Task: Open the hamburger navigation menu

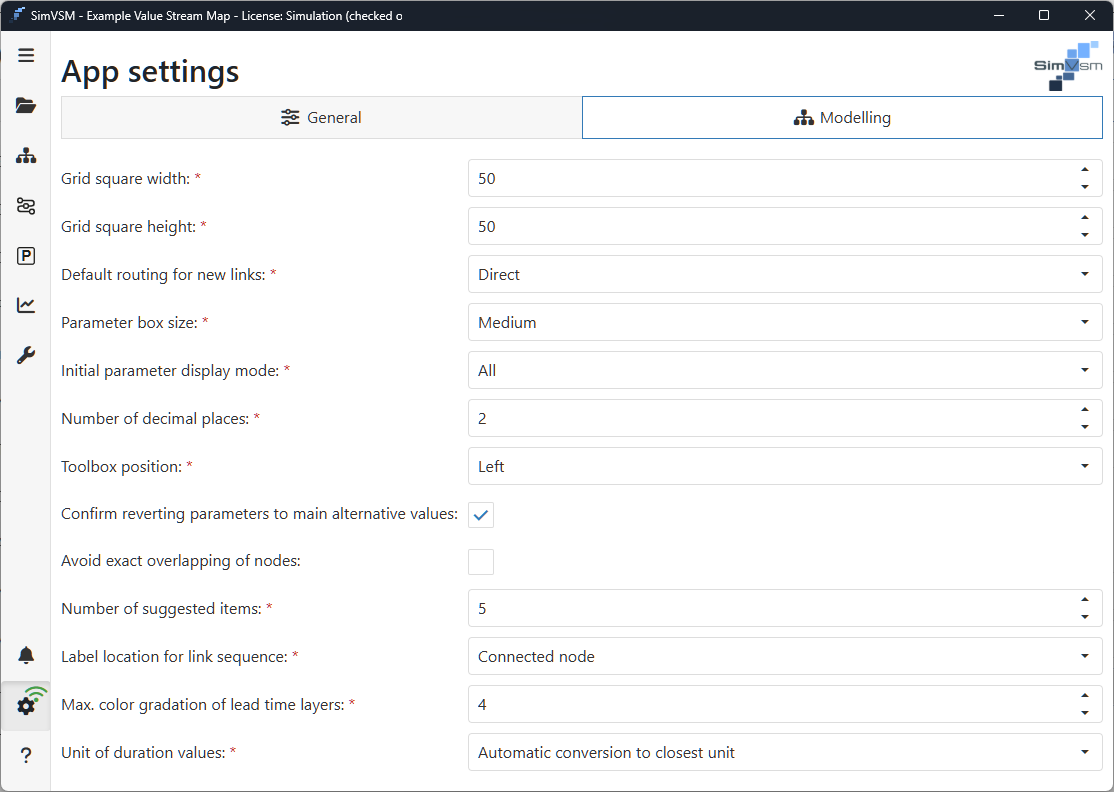Action: [26, 55]
